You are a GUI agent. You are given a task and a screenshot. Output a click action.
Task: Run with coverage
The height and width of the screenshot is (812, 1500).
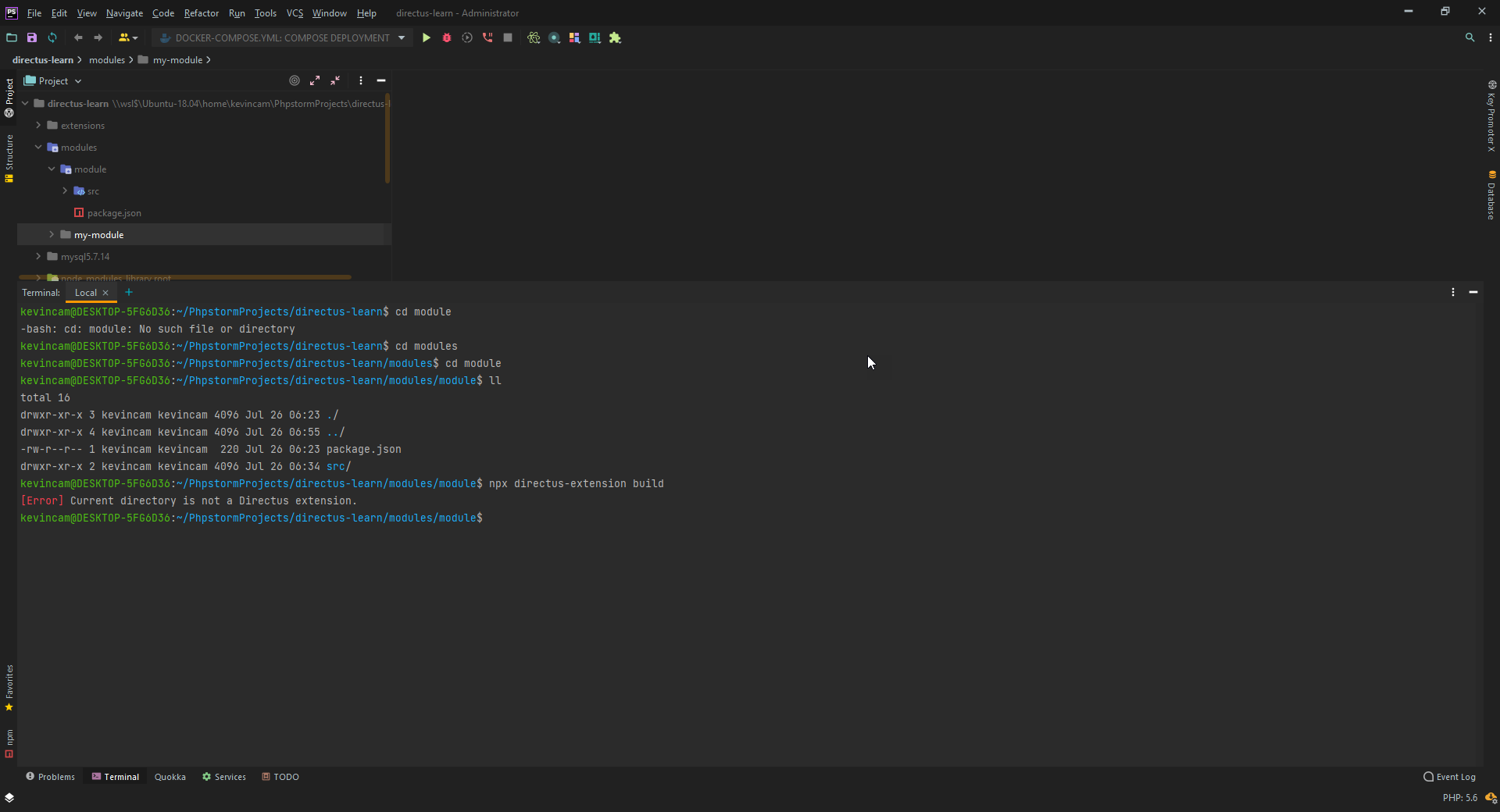[x=466, y=37]
